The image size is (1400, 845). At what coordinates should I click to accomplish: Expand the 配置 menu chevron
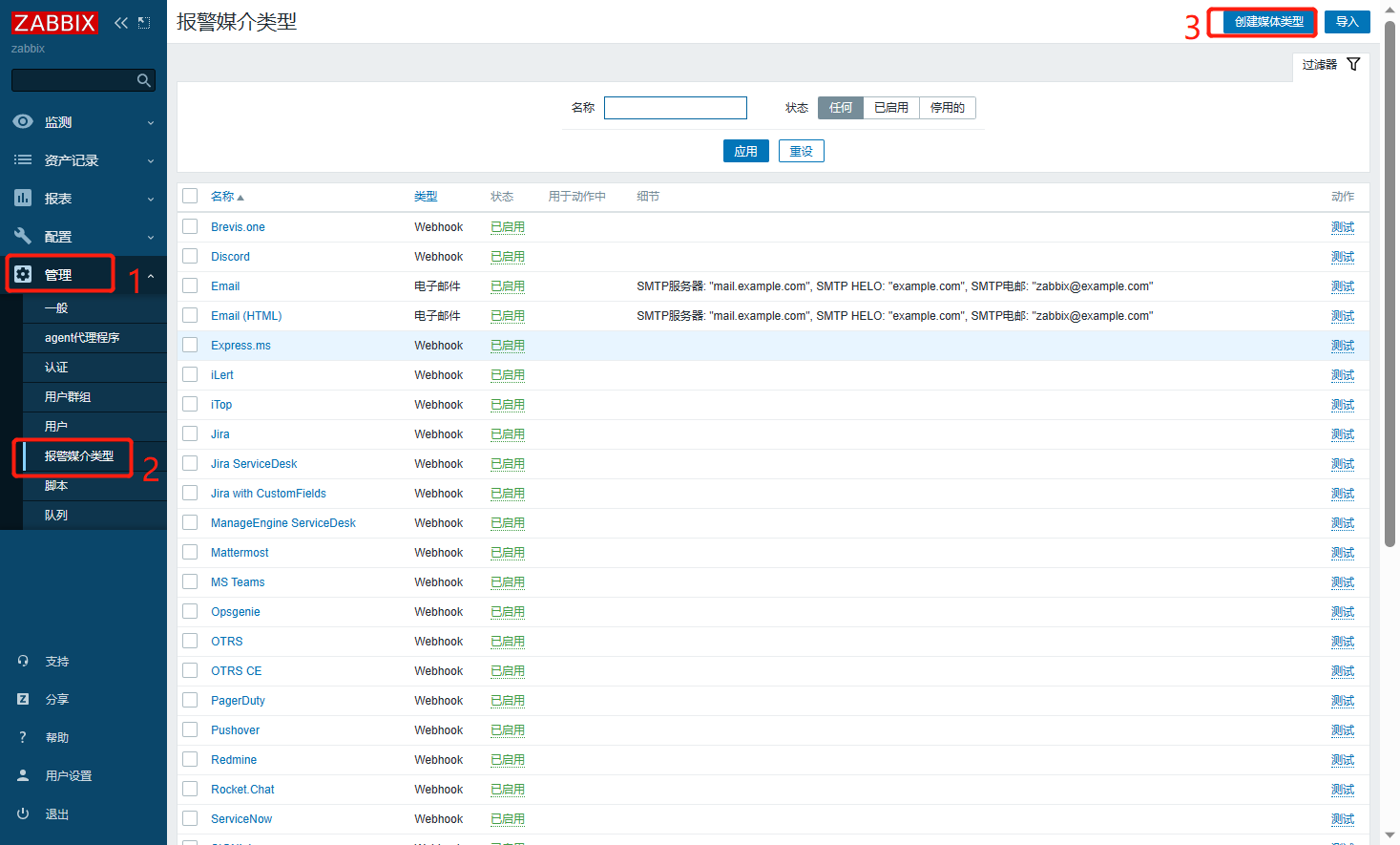point(151,237)
